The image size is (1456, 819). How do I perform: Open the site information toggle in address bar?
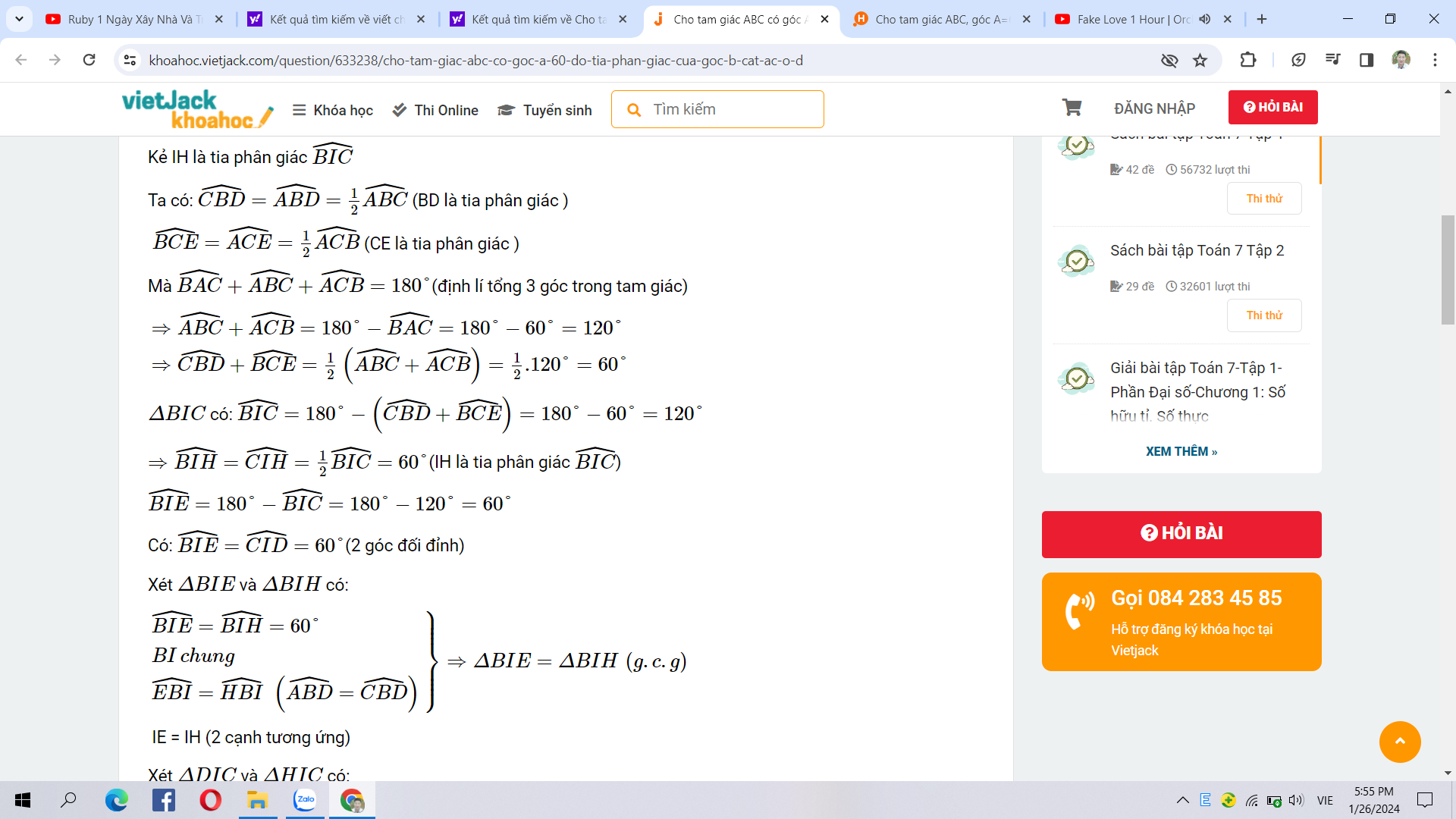[x=130, y=61]
